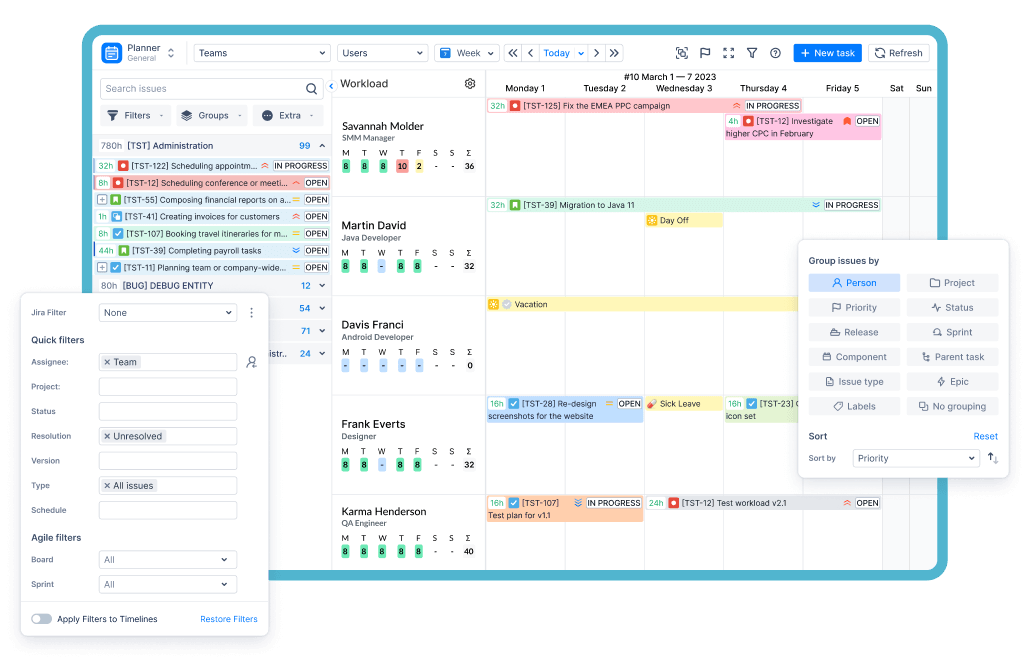This screenshot has width=1030, height=657.
Task: Collapse the [TST] Administration group
Action: (x=321, y=145)
